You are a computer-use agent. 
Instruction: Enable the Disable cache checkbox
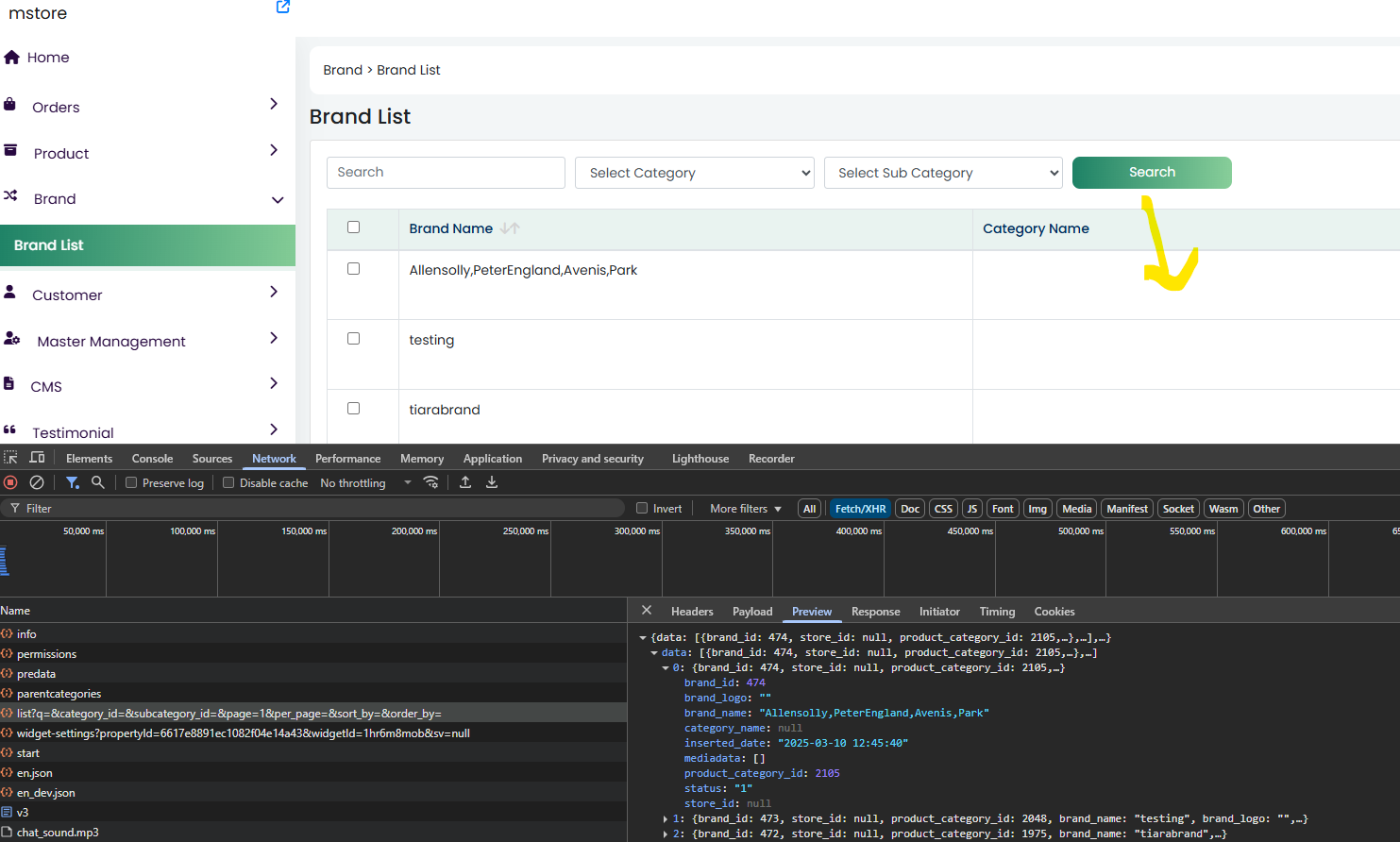tap(228, 482)
